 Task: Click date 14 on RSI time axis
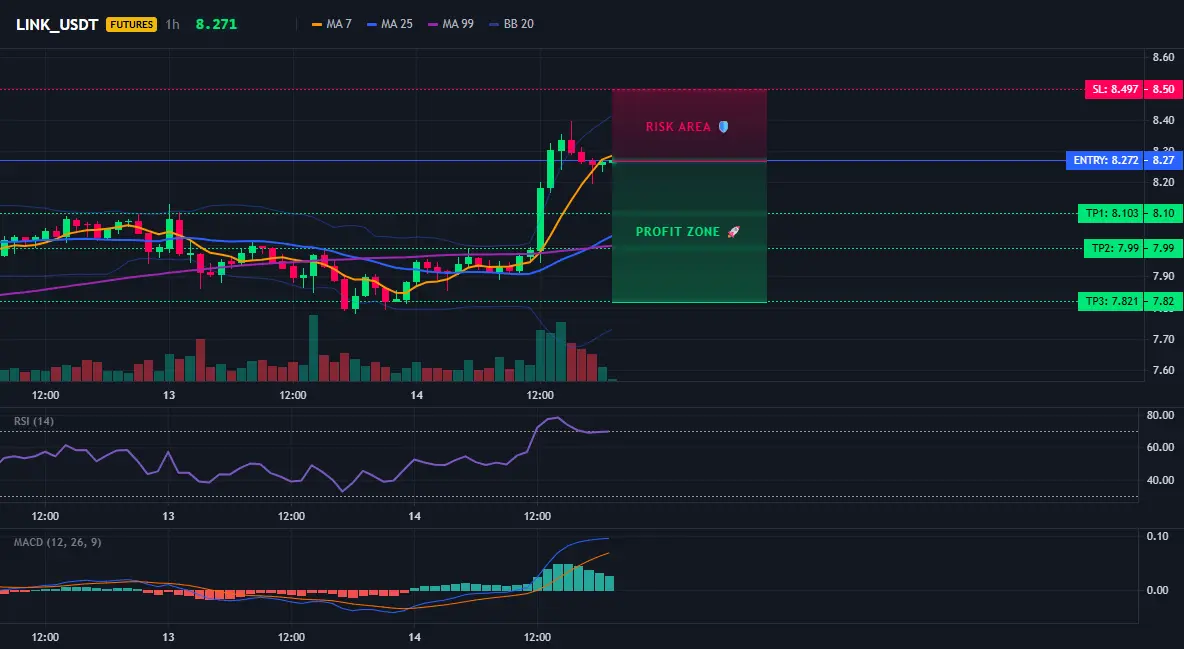pyautogui.click(x=415, y=516)
